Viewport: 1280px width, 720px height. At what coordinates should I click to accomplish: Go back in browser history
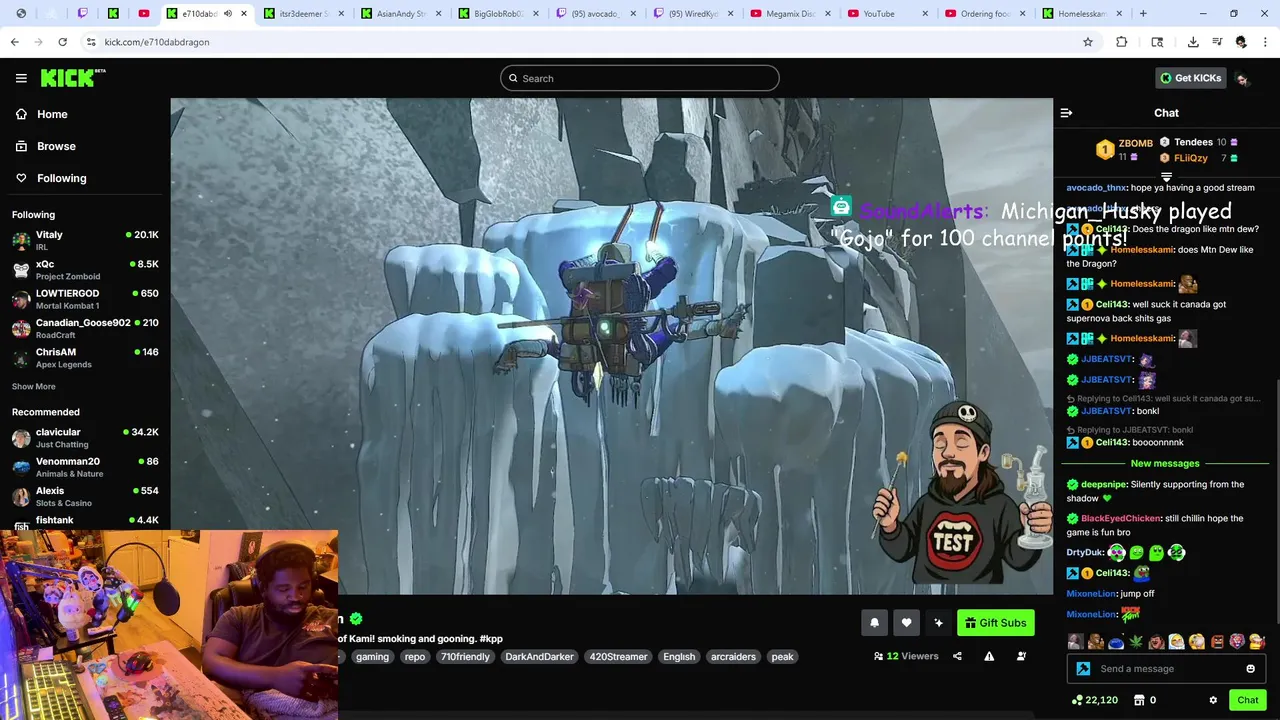14,42
